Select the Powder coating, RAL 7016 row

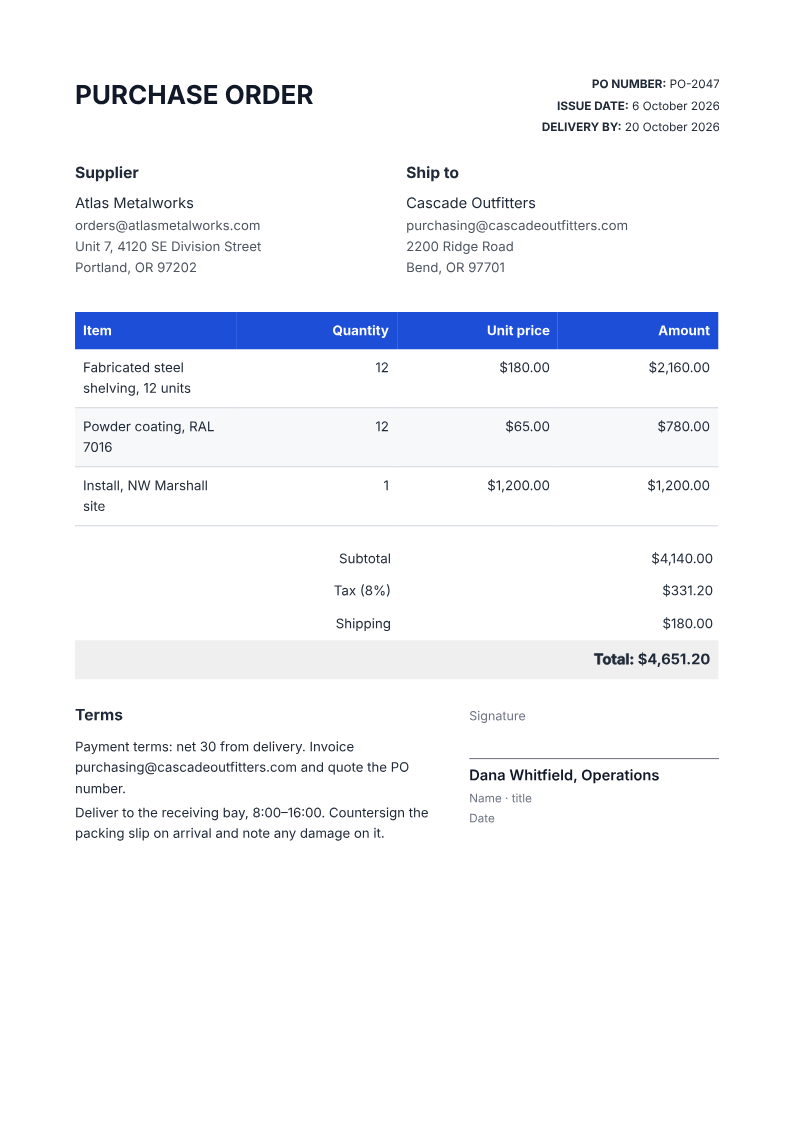tap(396, 437)
